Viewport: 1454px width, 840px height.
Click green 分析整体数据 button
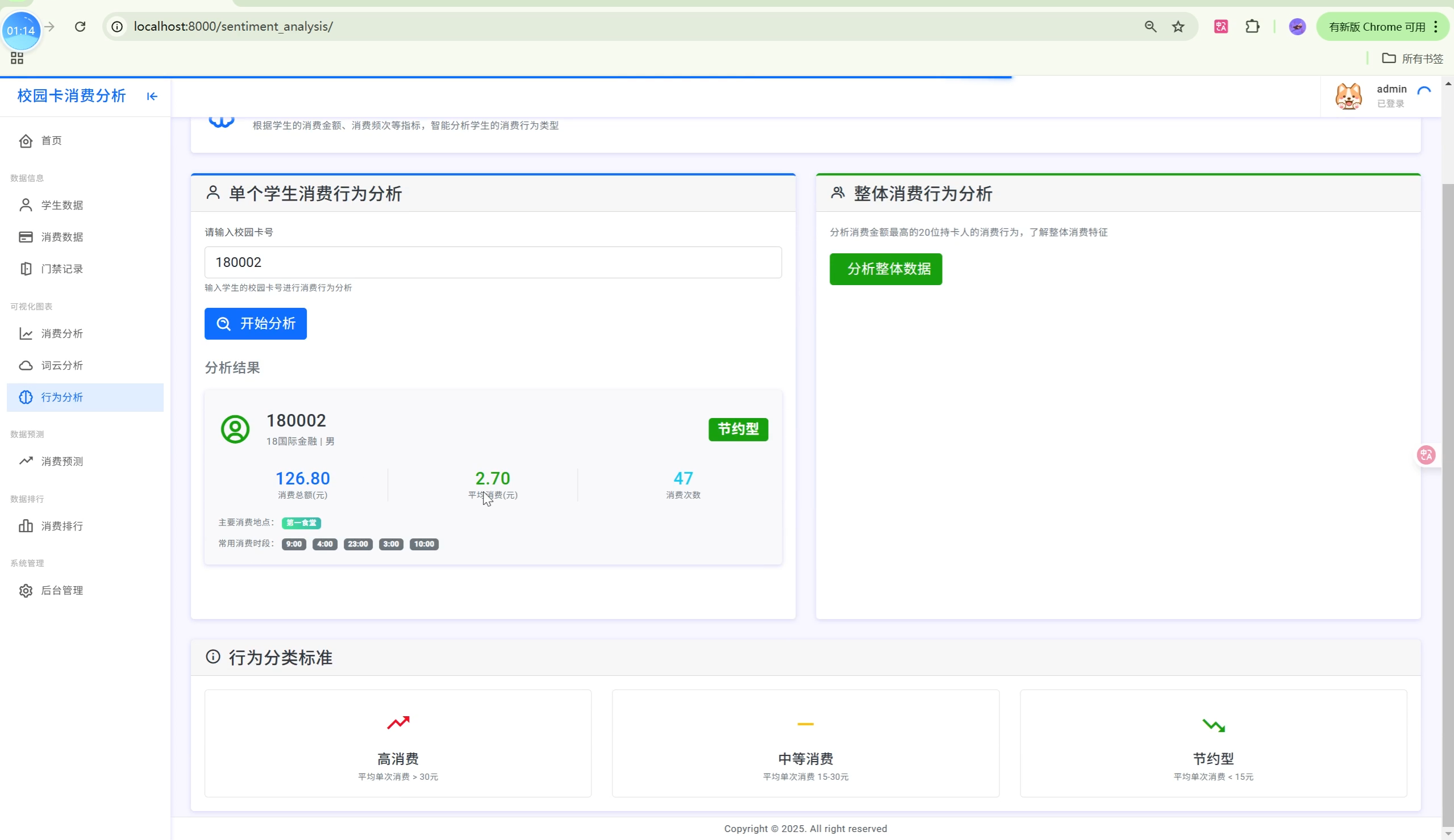pyautogui.click(x=886, y=269)
